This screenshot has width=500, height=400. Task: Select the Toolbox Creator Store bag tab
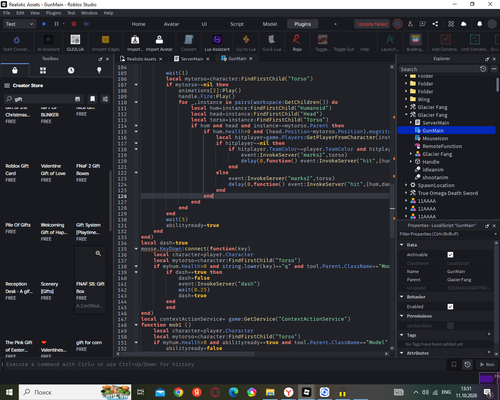pyautogui.click(x=15, y=70)
